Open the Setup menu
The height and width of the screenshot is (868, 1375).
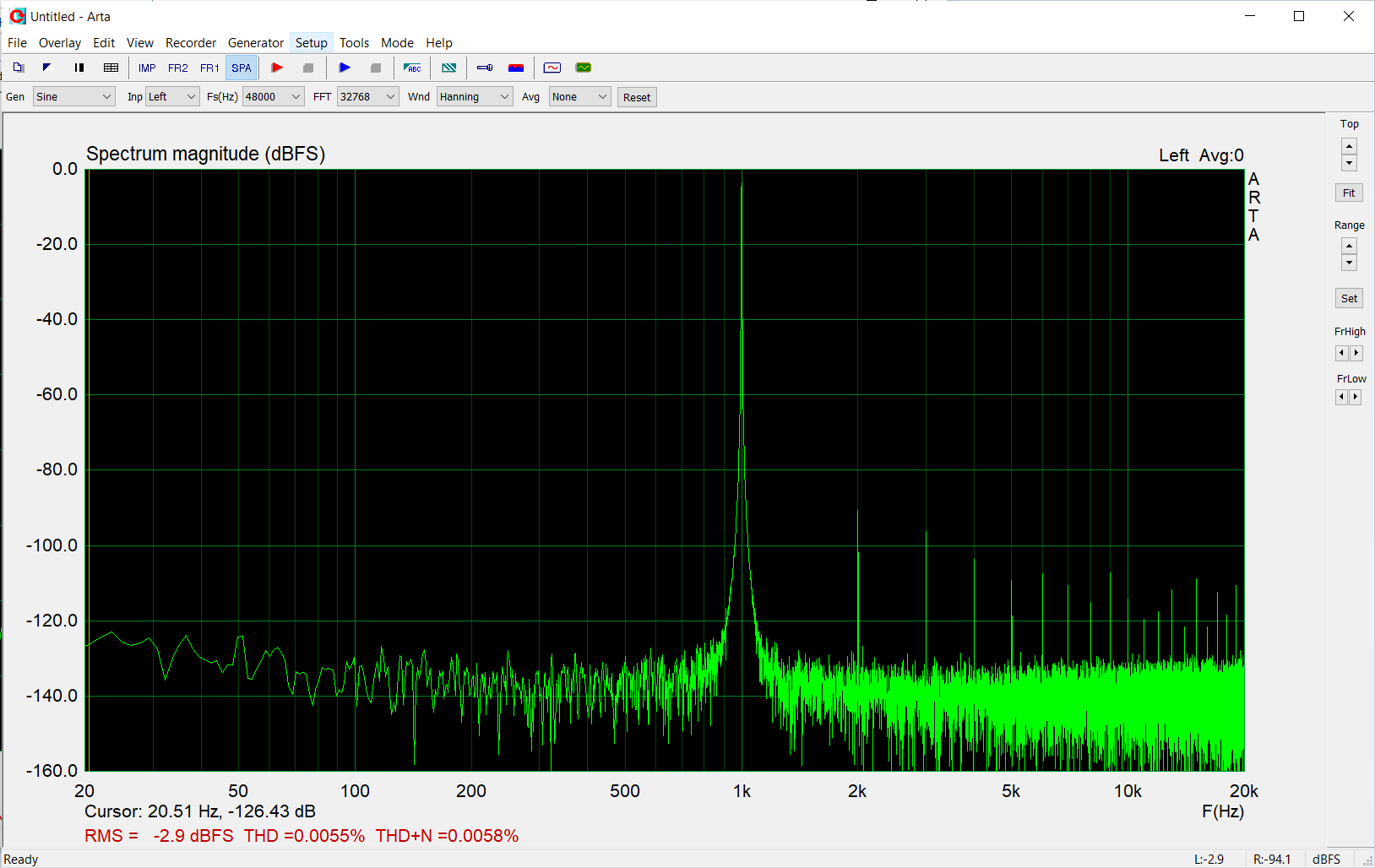(312, 42)
